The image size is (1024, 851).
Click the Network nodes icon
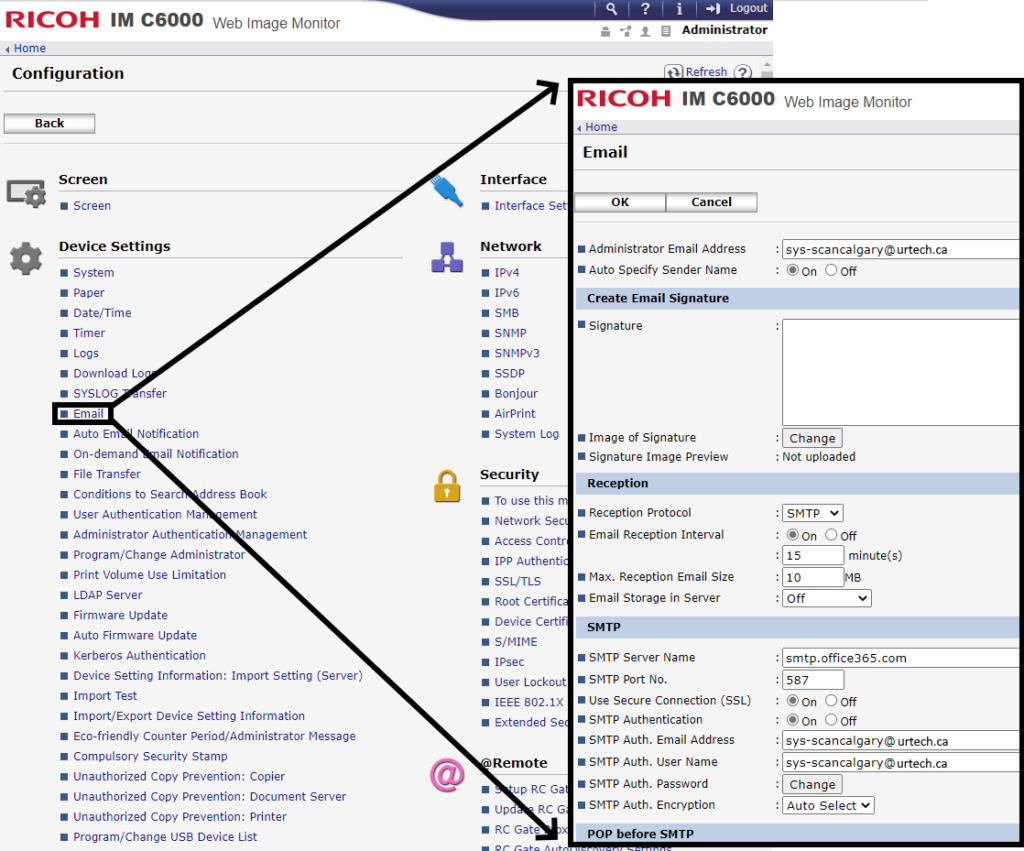point(447,257)
